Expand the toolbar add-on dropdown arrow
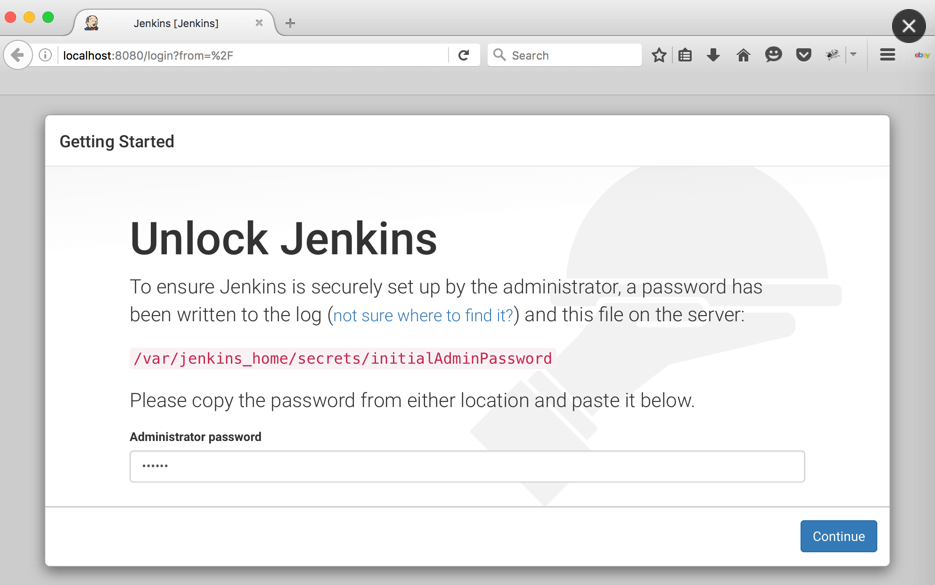 click(x=853, y=55)
